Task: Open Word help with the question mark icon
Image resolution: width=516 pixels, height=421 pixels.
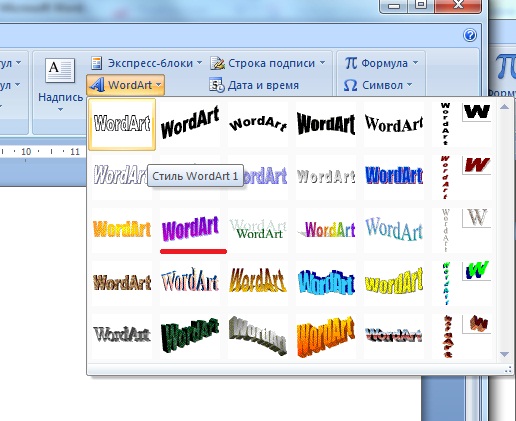Action: point(470,35)
